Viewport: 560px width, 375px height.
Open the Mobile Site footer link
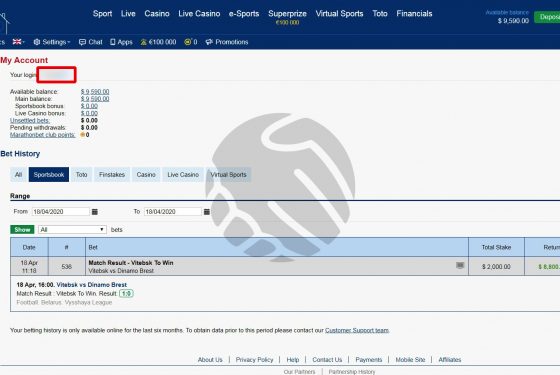click(410, 360)
